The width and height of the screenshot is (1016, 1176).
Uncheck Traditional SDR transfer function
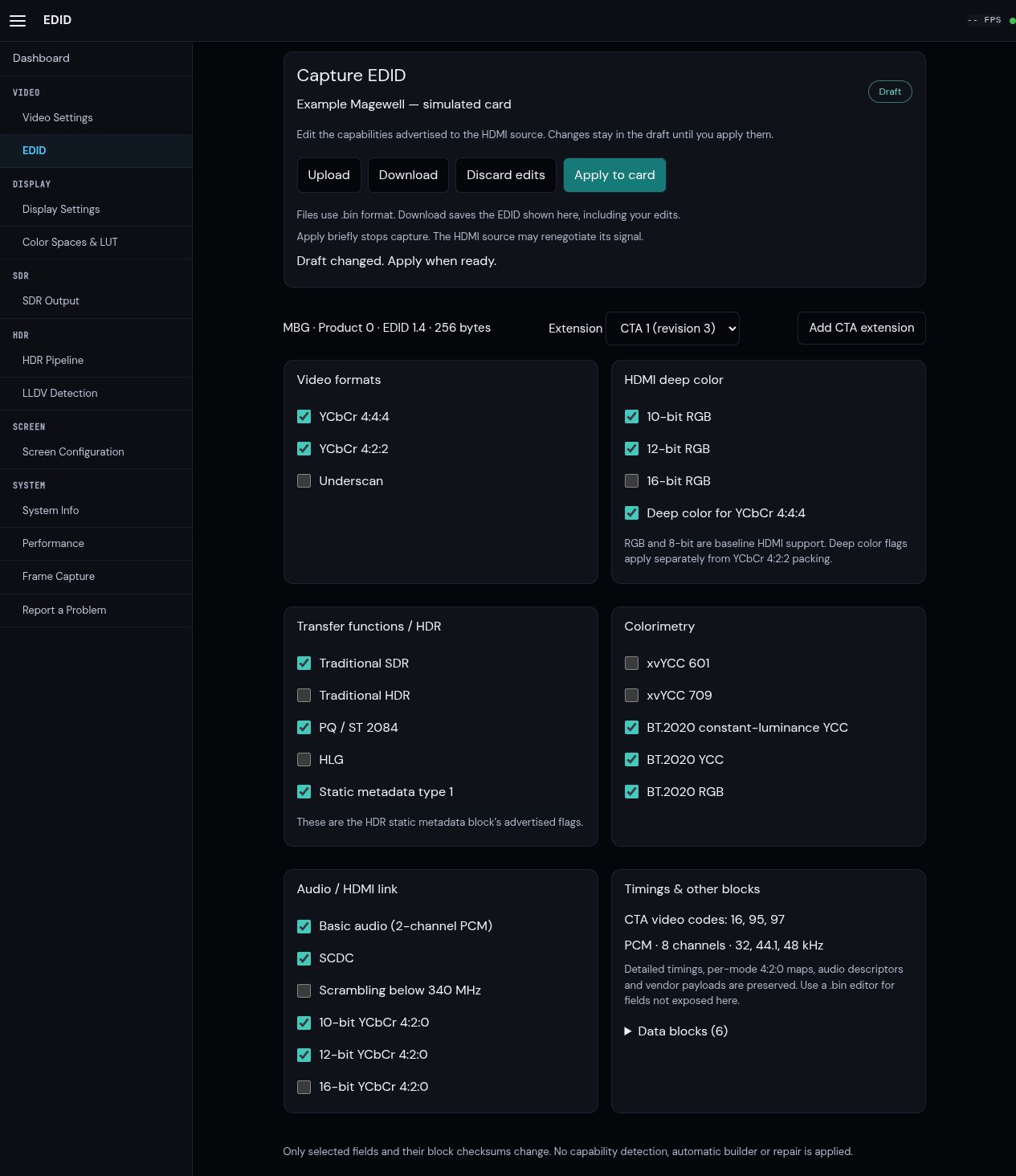[304, 664]
